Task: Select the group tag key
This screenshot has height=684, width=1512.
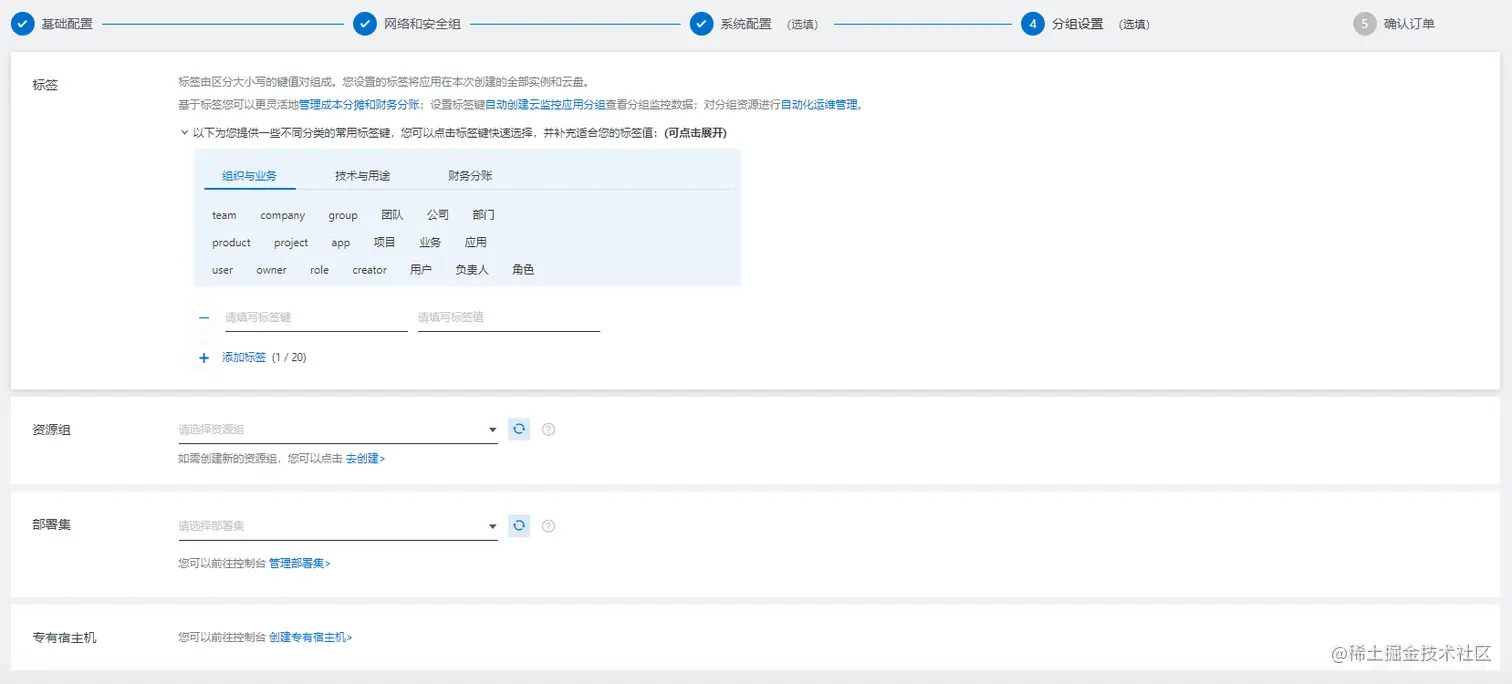Action: coord(343,215)
